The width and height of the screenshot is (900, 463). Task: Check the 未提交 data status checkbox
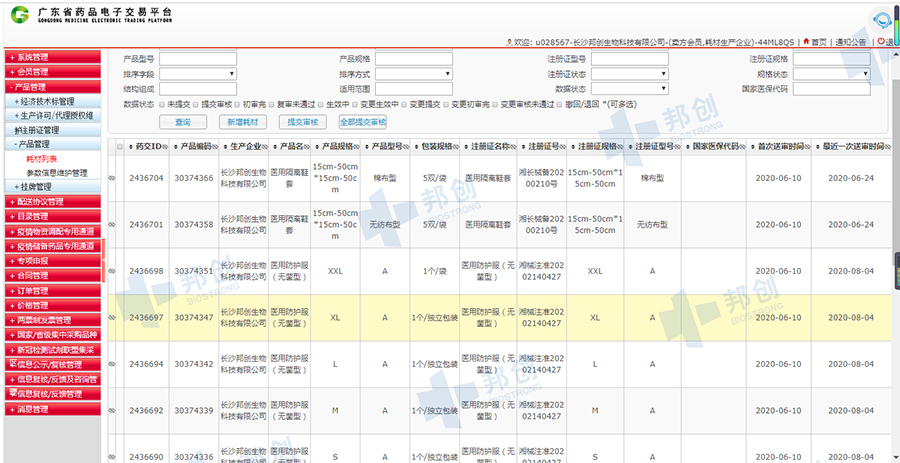pyautogui.click(x=161, y=103)
